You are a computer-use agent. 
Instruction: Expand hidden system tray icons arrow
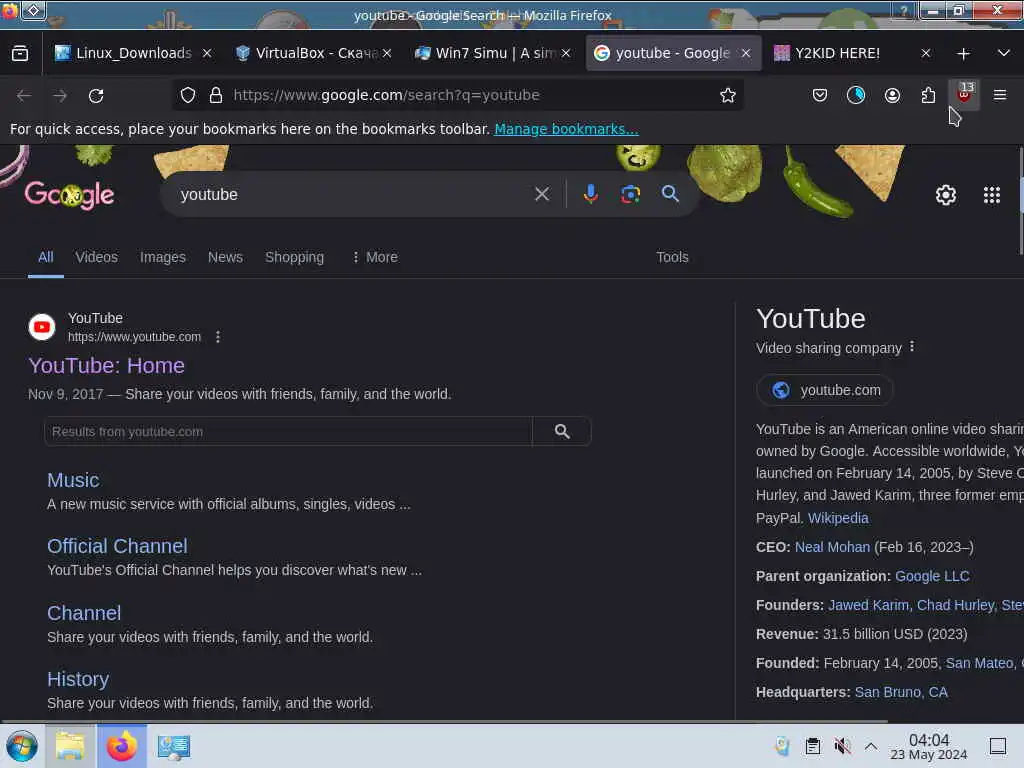(x=871, y=746)
